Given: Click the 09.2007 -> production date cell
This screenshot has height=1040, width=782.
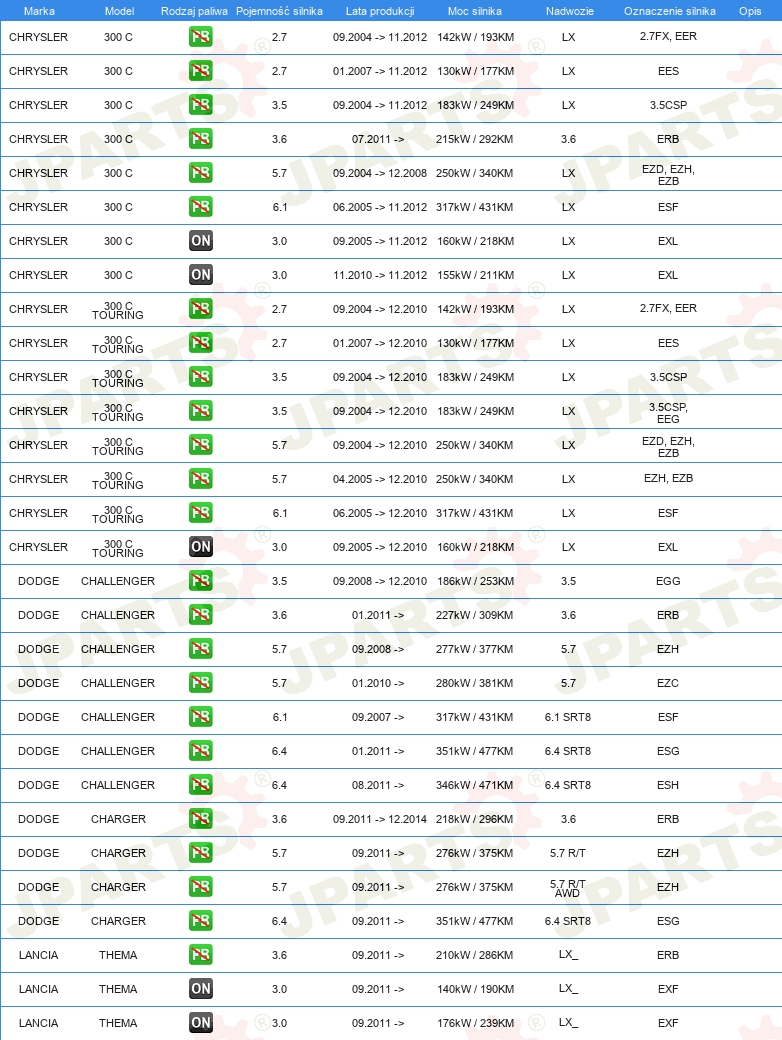Looking at the screenshot, I should (378, 717).
